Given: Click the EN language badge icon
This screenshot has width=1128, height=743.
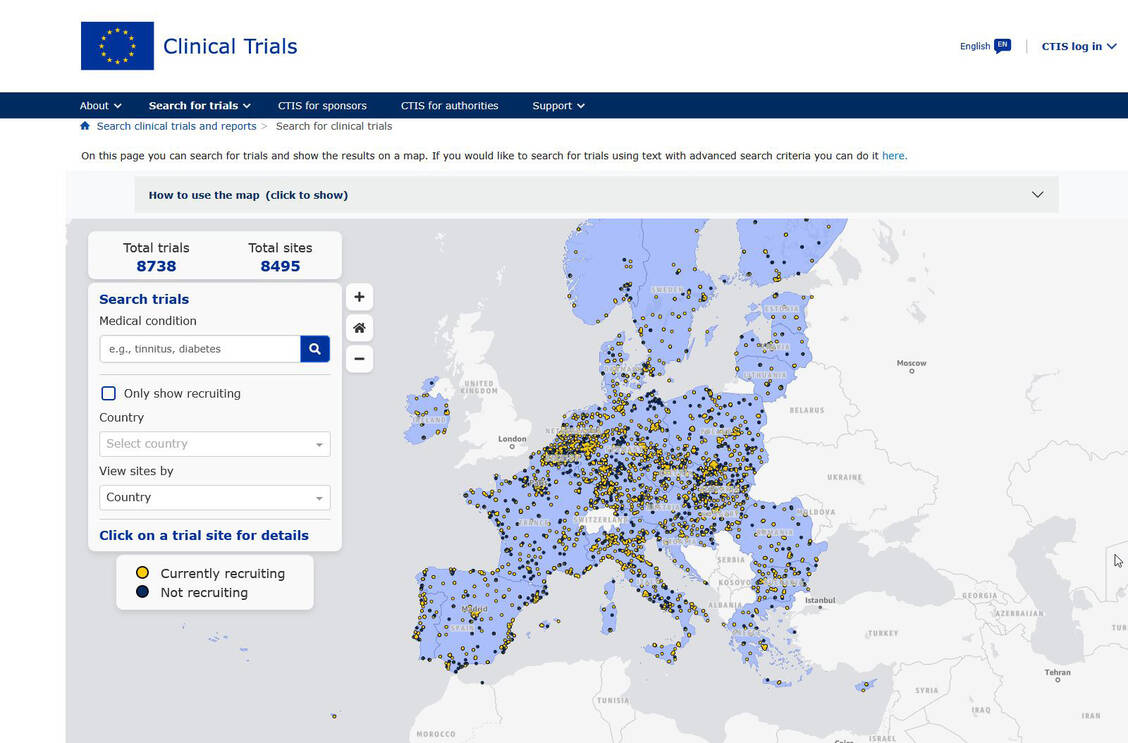Looking at the screenshot, I should tap(1002, 46).
